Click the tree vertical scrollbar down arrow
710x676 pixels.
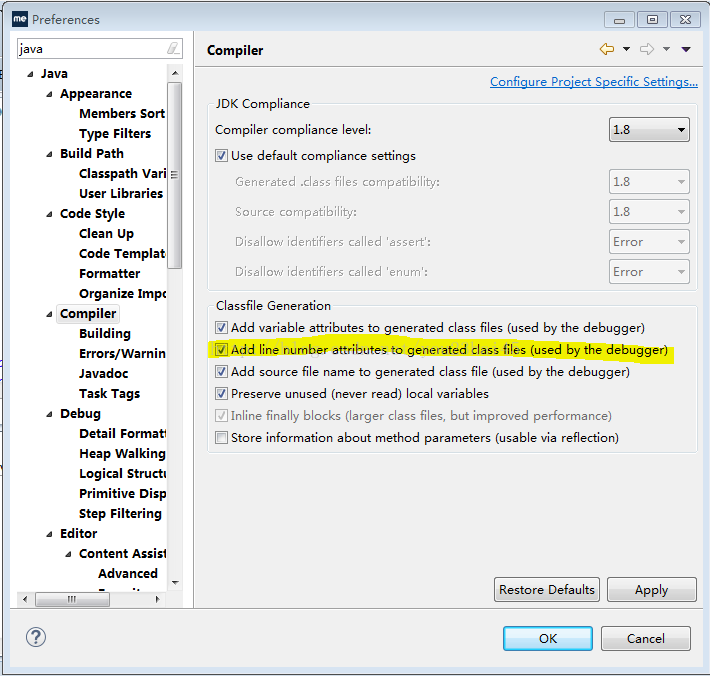(x=175, y=582)
